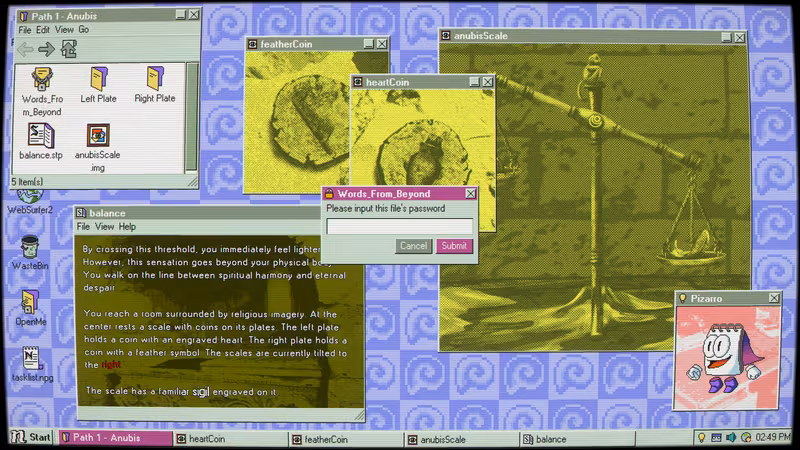Open the View menu in balance window
Viewport: 800px width, 450px height.
[x=105, y=227]
